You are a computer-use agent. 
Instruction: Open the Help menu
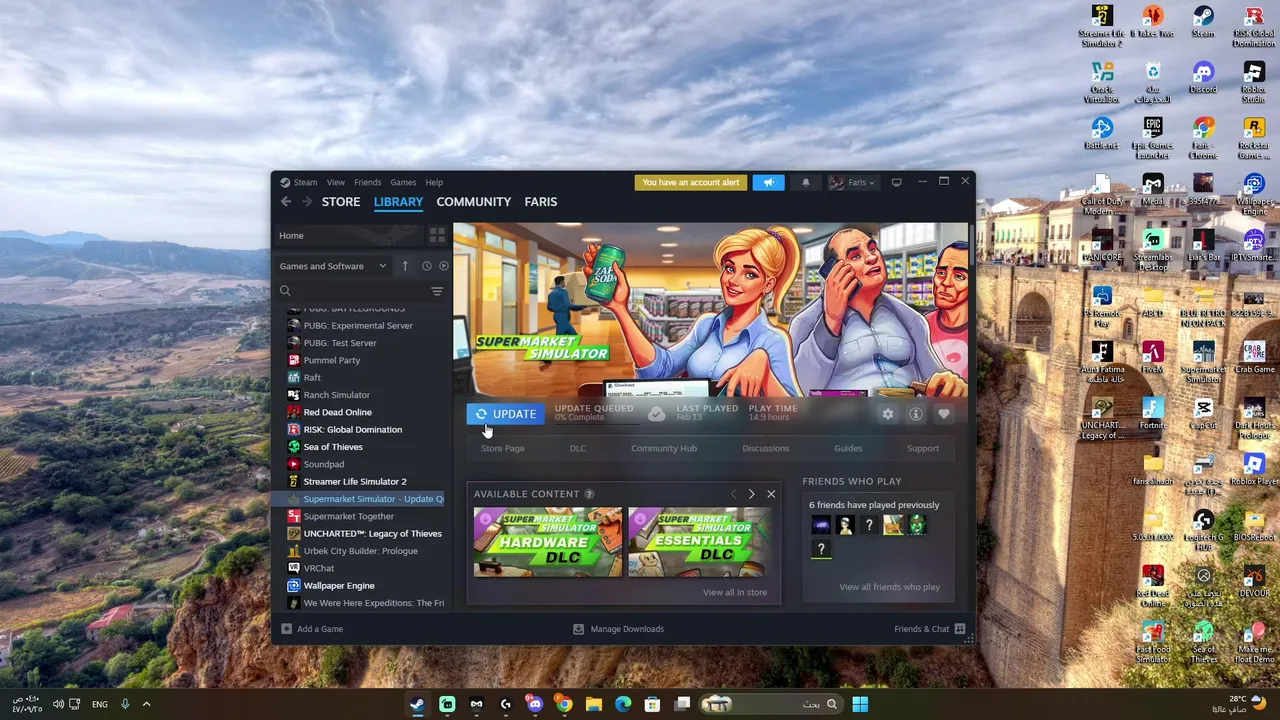tap(434, 182)
